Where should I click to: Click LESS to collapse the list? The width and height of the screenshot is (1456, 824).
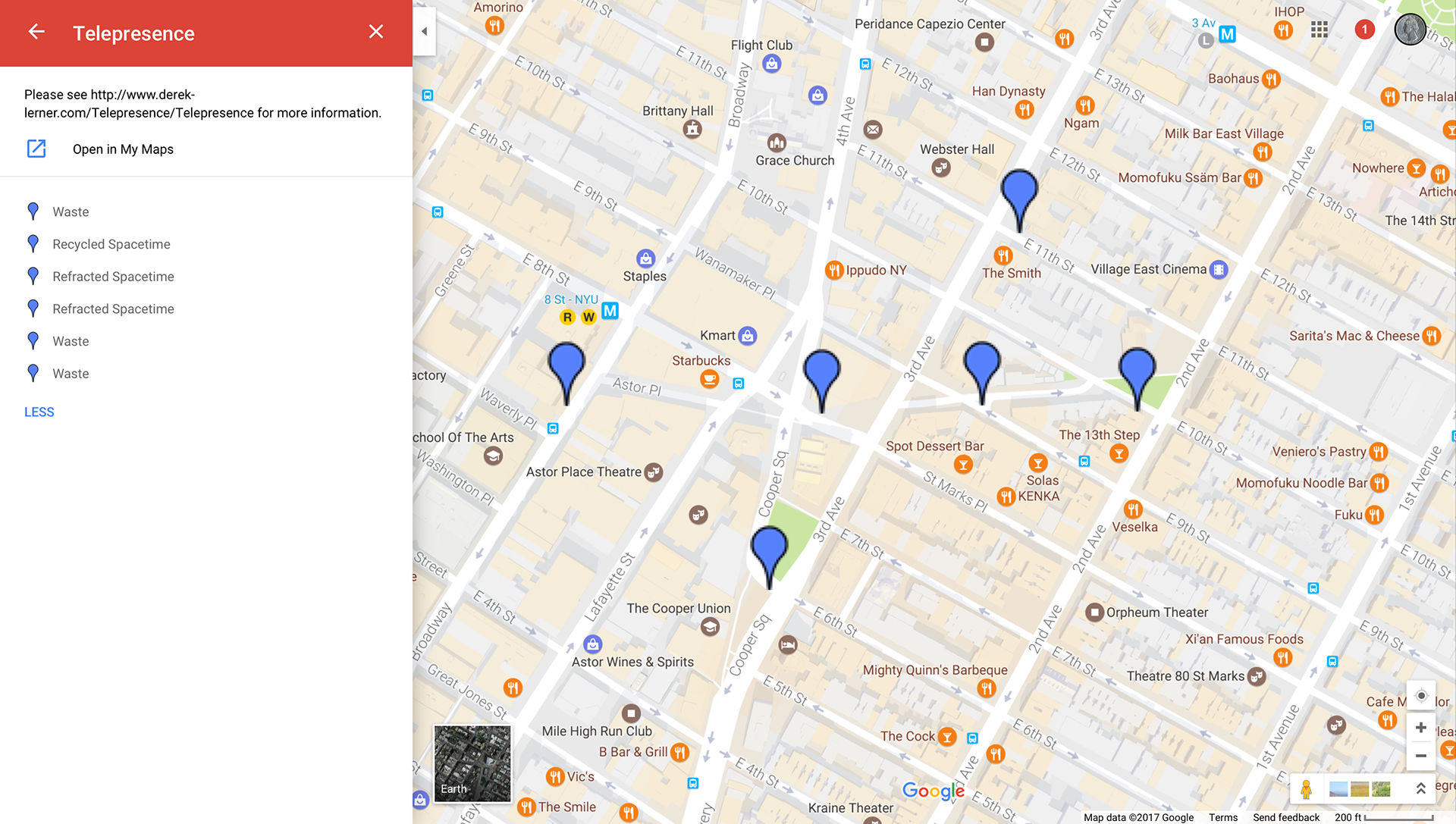click(39, 412)
